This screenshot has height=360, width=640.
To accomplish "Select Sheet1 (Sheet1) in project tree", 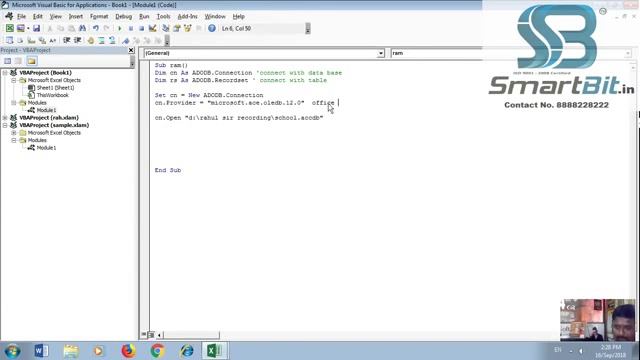I will coord(56,88).
